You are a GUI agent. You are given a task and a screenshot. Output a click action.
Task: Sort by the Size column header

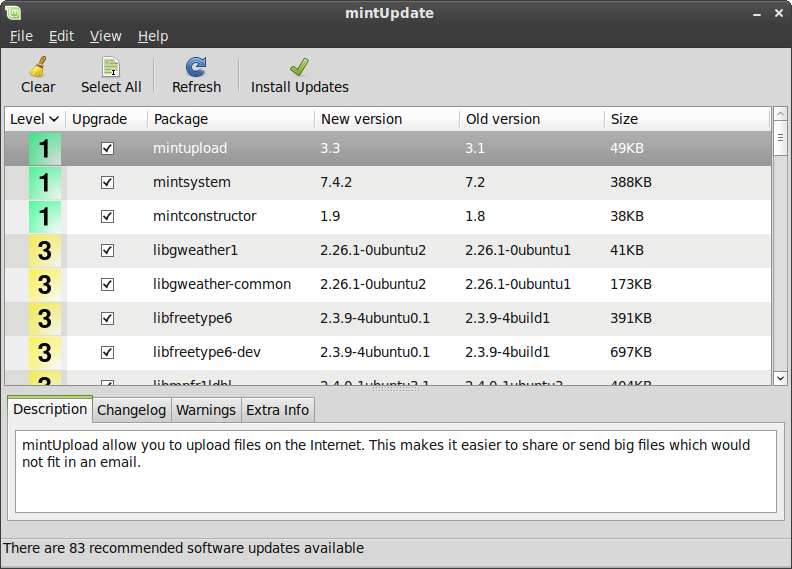coord(687,119)
